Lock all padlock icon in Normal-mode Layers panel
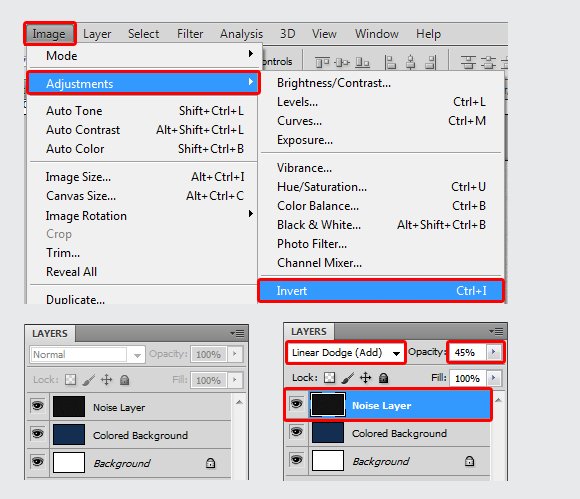Viewport: 580px width, 499px height. pos(125,380)
